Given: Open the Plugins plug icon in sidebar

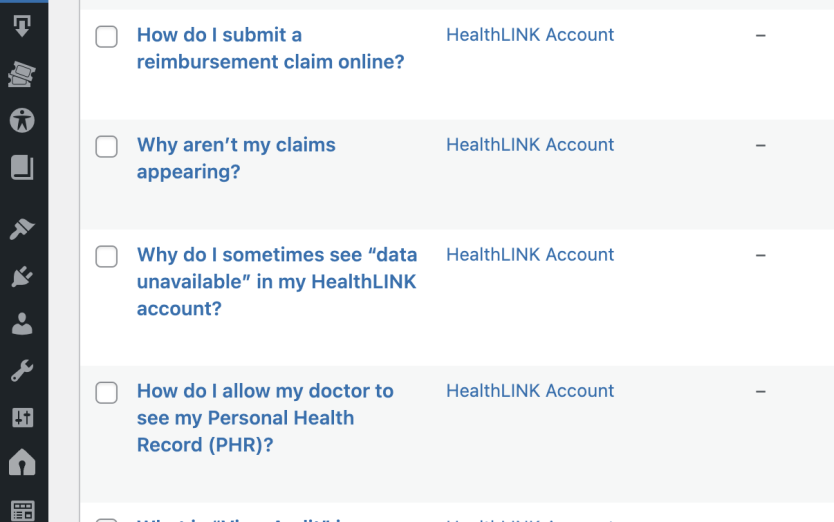Looking at the screenshot, I should 22,277.
